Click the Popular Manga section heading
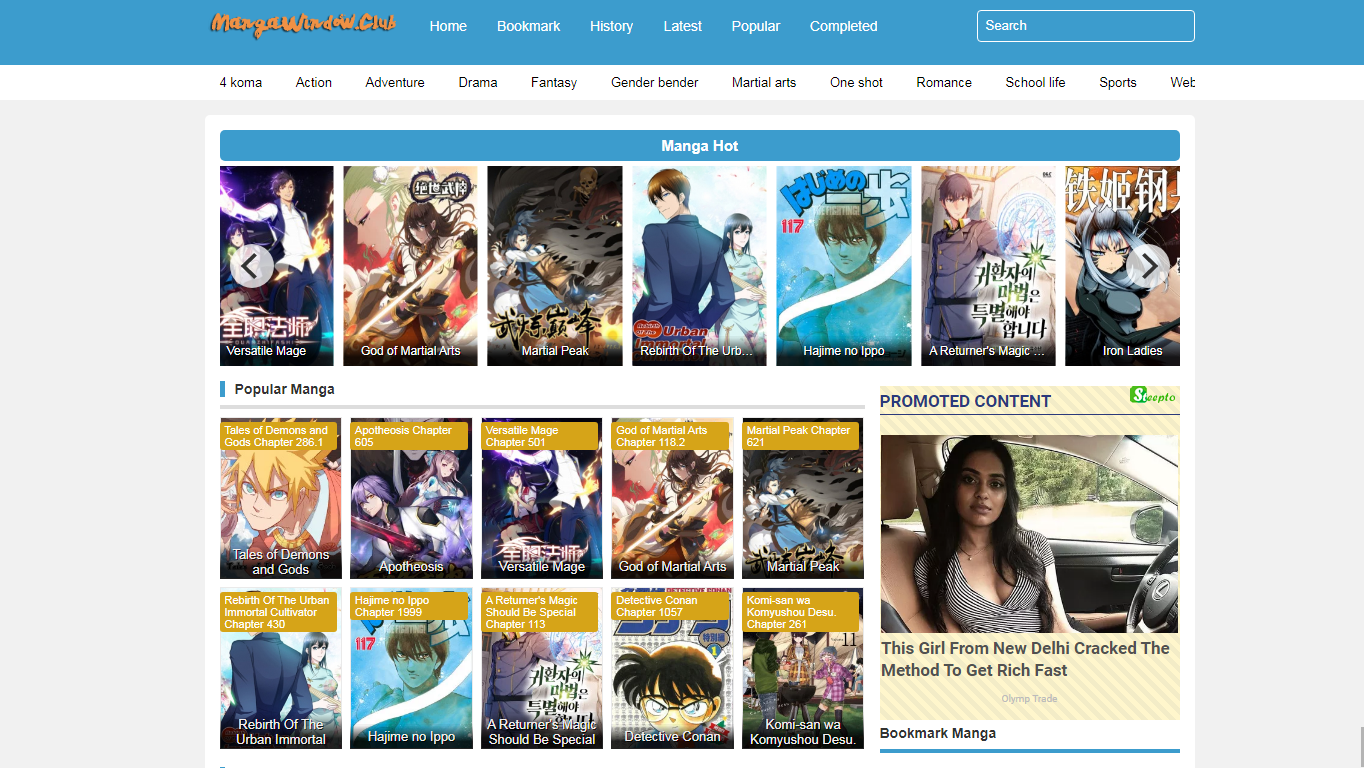Screen dimensions: 1364x768 pos(284,389)
